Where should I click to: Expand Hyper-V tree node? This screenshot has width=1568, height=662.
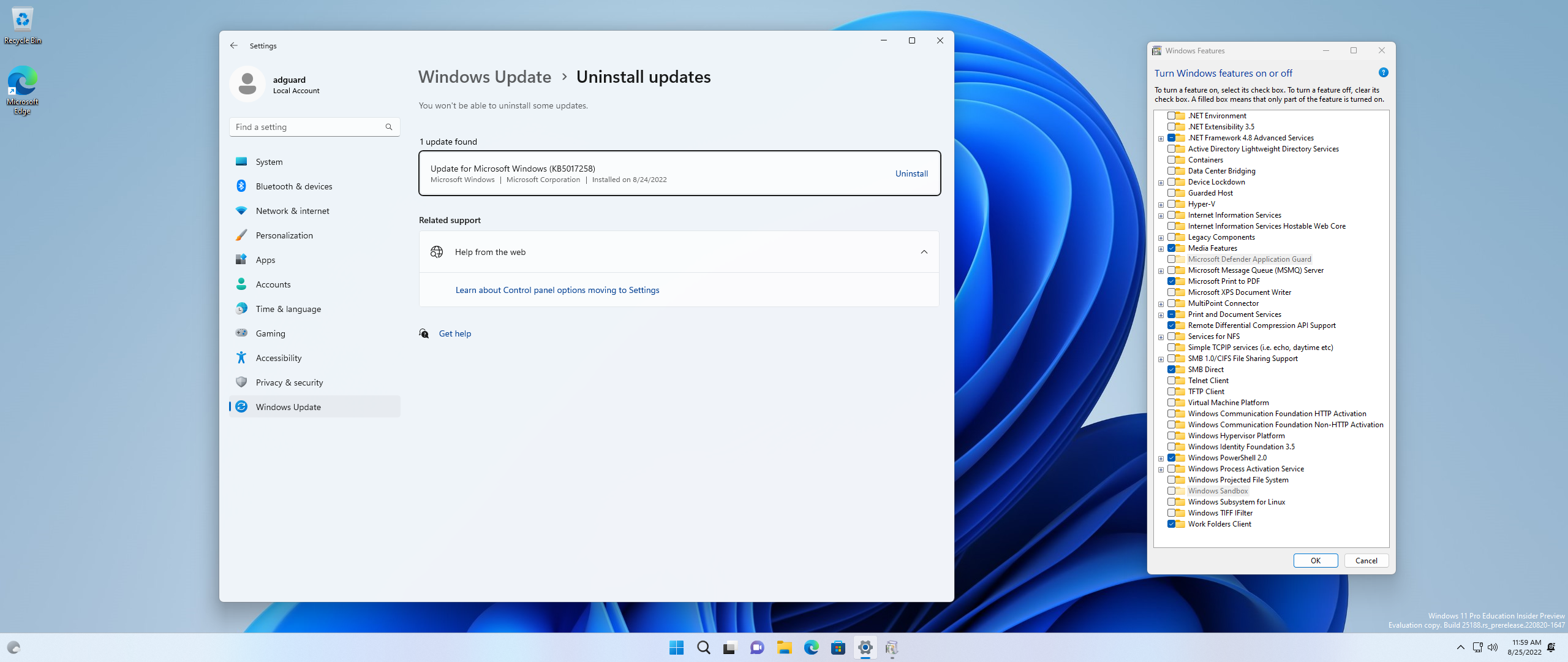click(x=1161, y=205)
